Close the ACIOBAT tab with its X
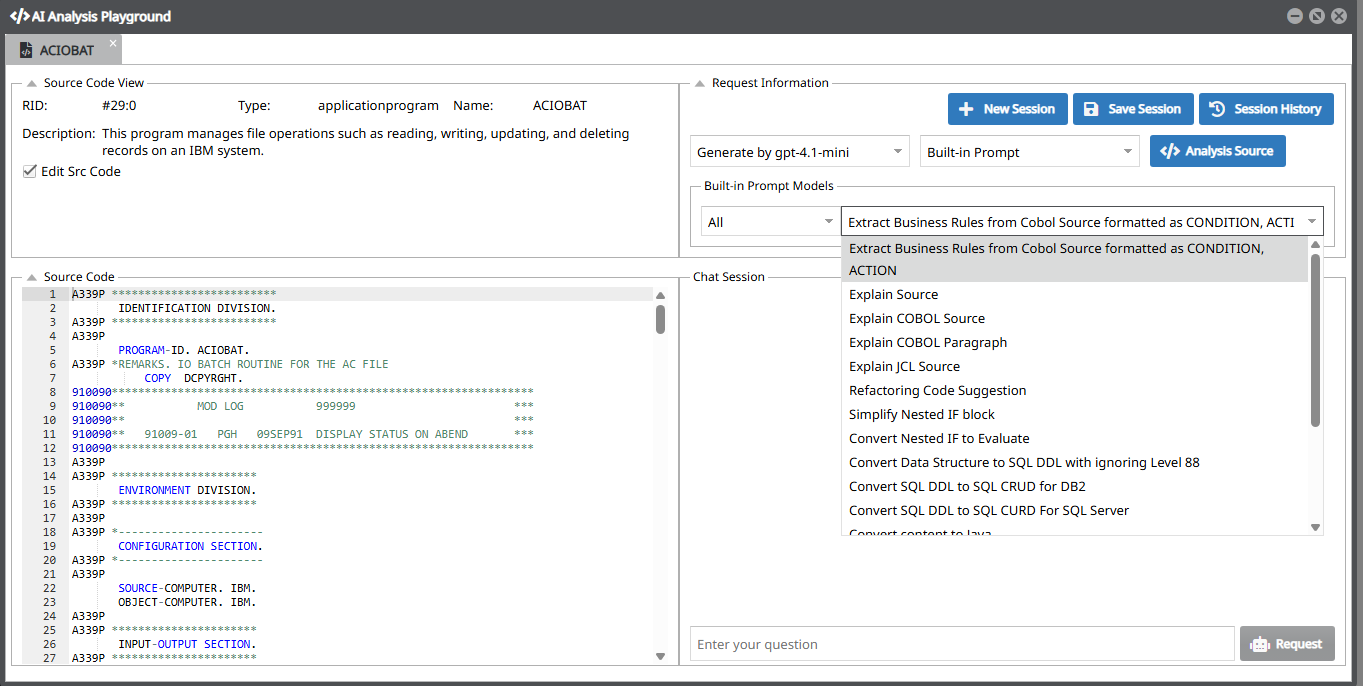The width and height of the screenshot is (1363, 686). (x=113, y=44)
